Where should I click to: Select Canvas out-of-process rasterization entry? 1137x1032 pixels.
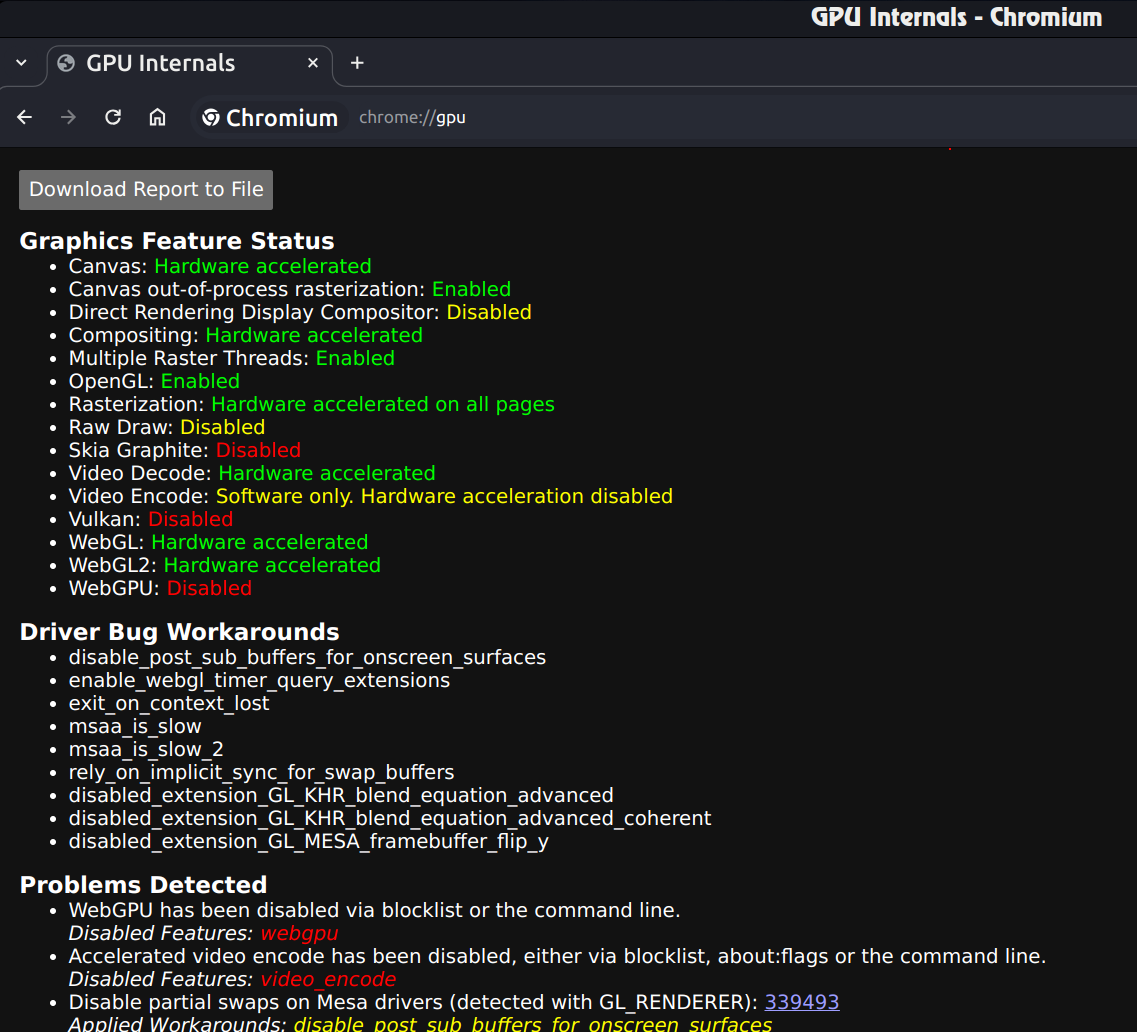point(290,289)
